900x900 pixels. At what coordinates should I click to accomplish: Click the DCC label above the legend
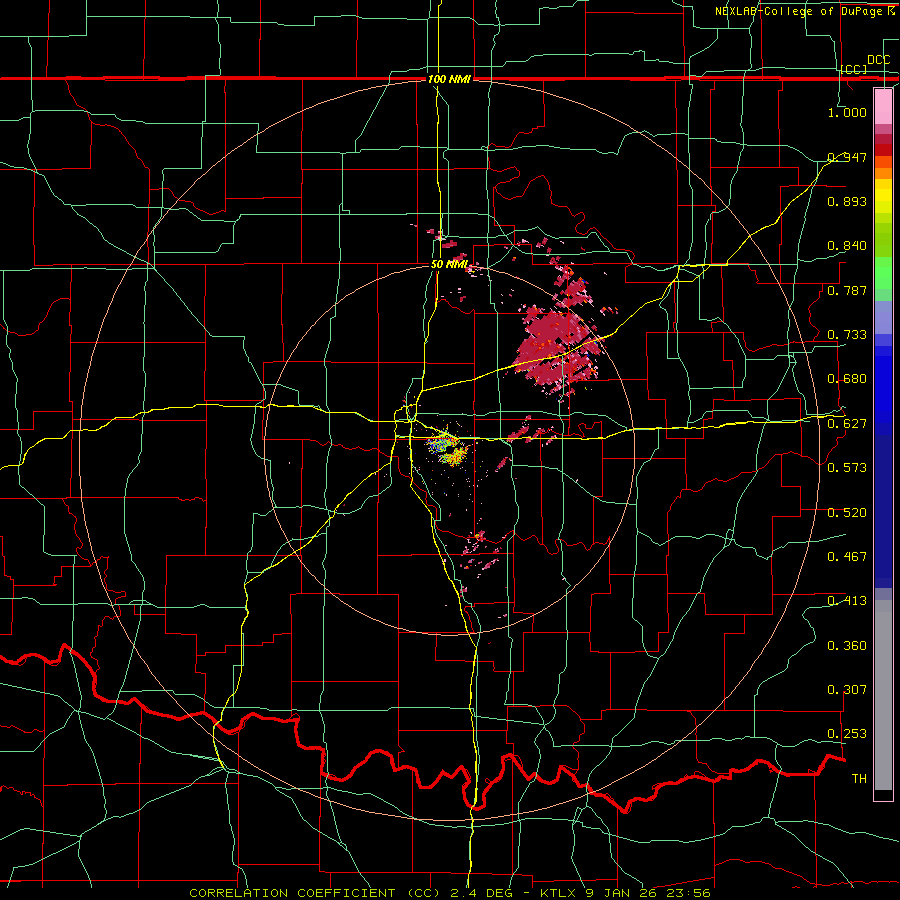click(878, 60)
